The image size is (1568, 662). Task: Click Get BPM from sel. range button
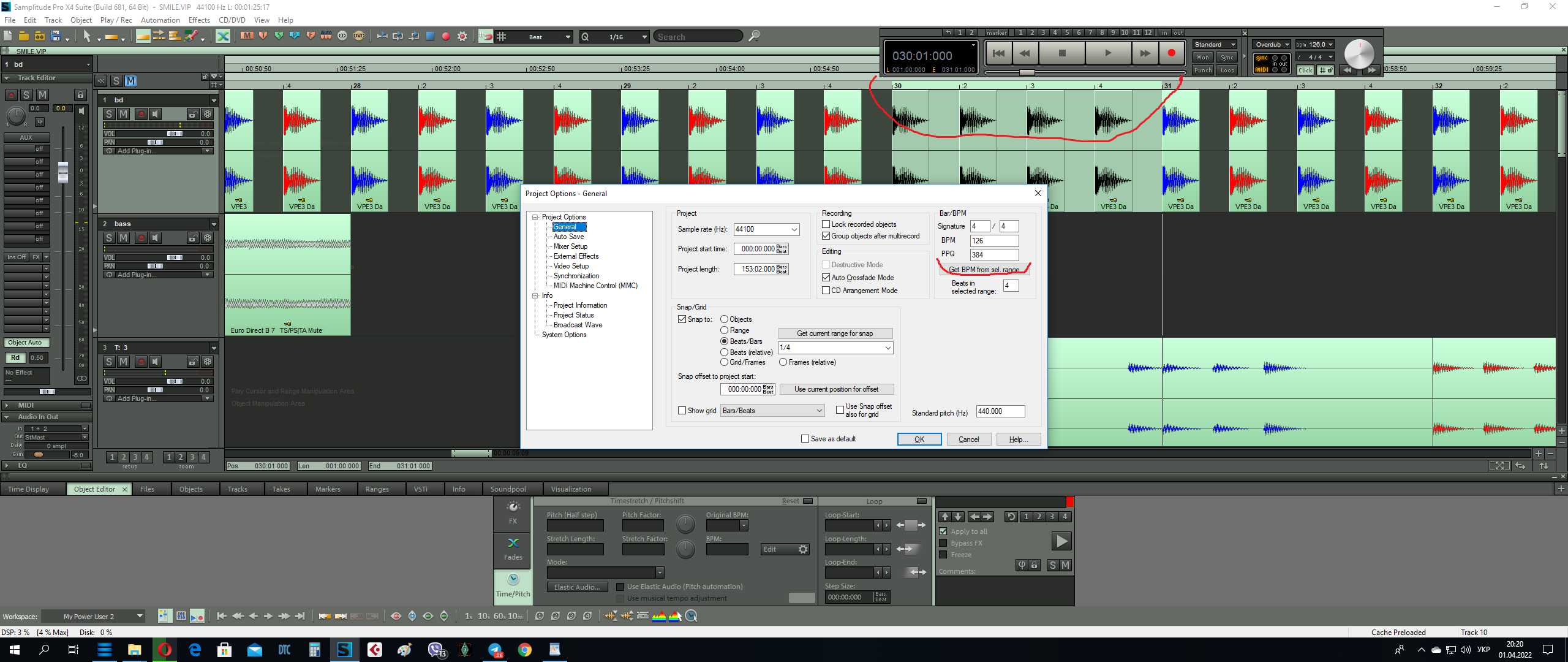click(x=984, y=270)
